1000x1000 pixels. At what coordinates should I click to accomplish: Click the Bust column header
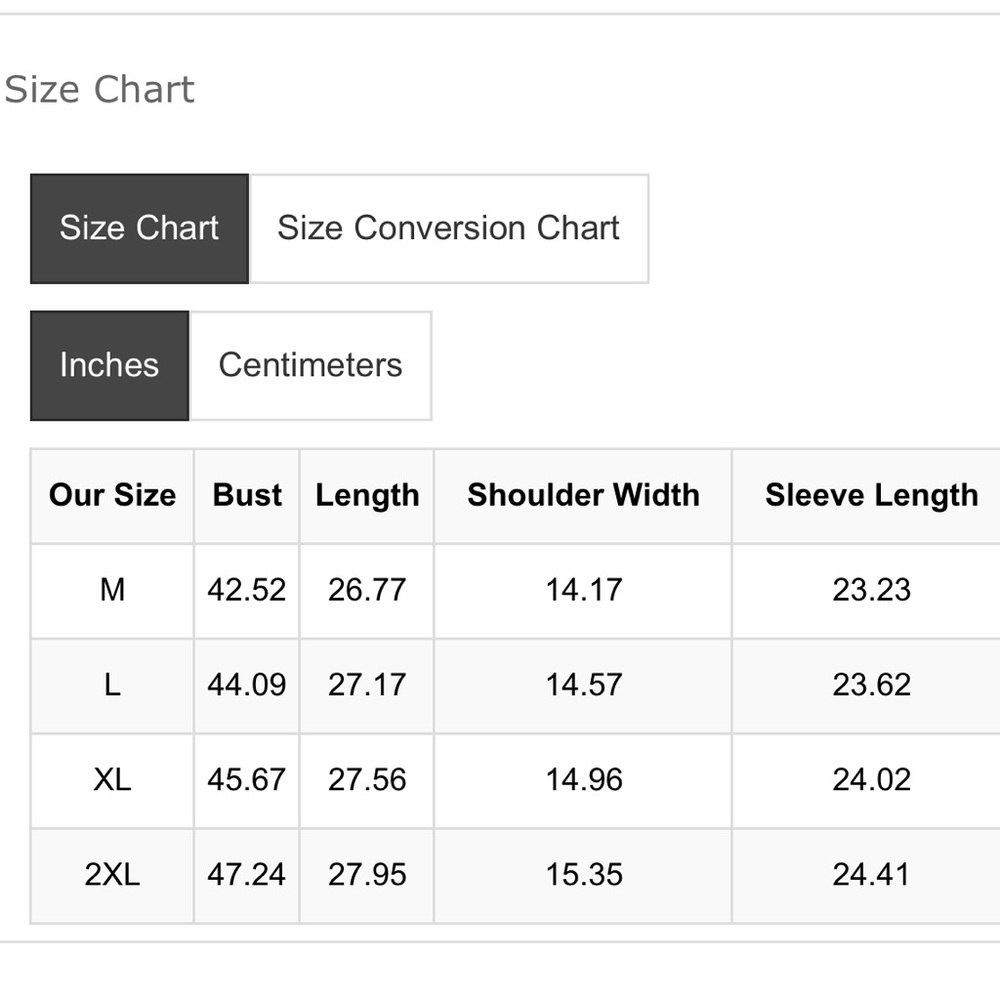pos(247,495)
